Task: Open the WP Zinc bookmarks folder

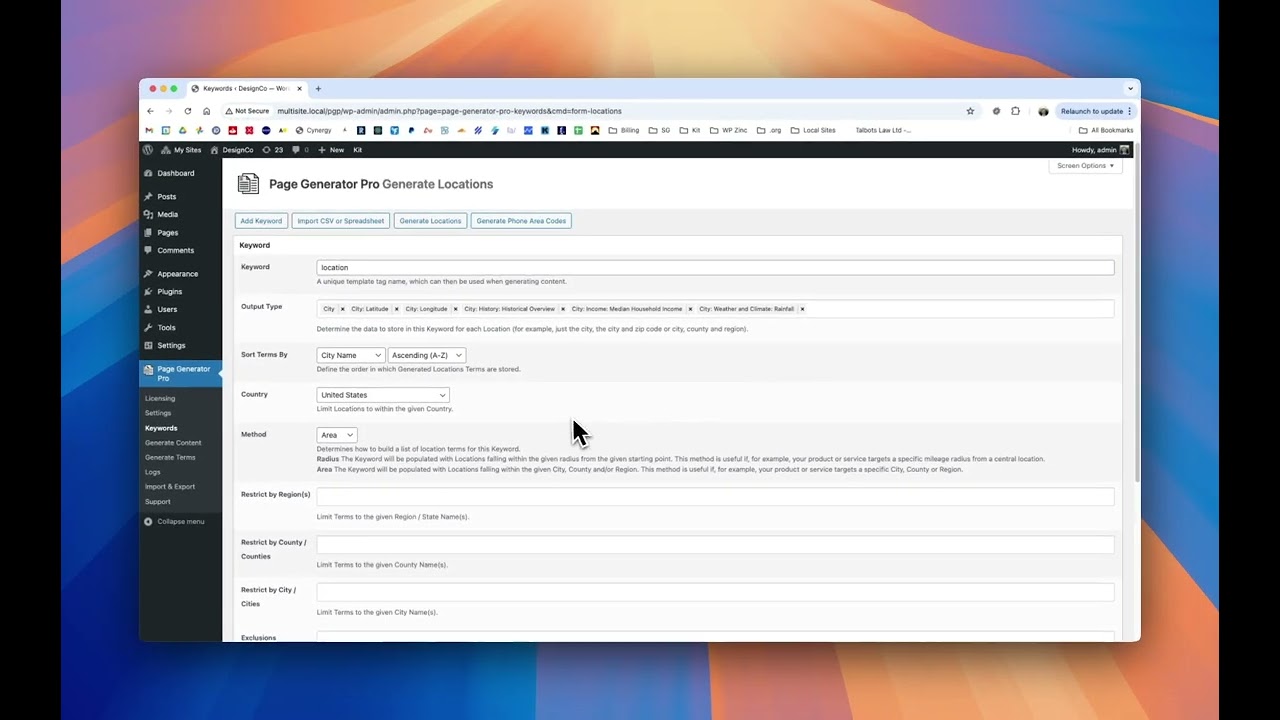Action: point(728,130)
